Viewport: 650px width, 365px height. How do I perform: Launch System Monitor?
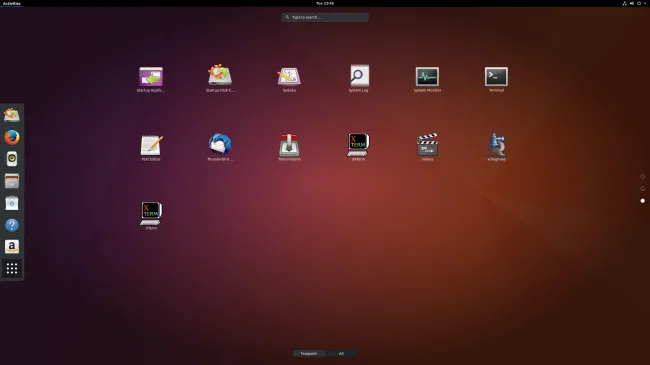click(x=427, y=79)
